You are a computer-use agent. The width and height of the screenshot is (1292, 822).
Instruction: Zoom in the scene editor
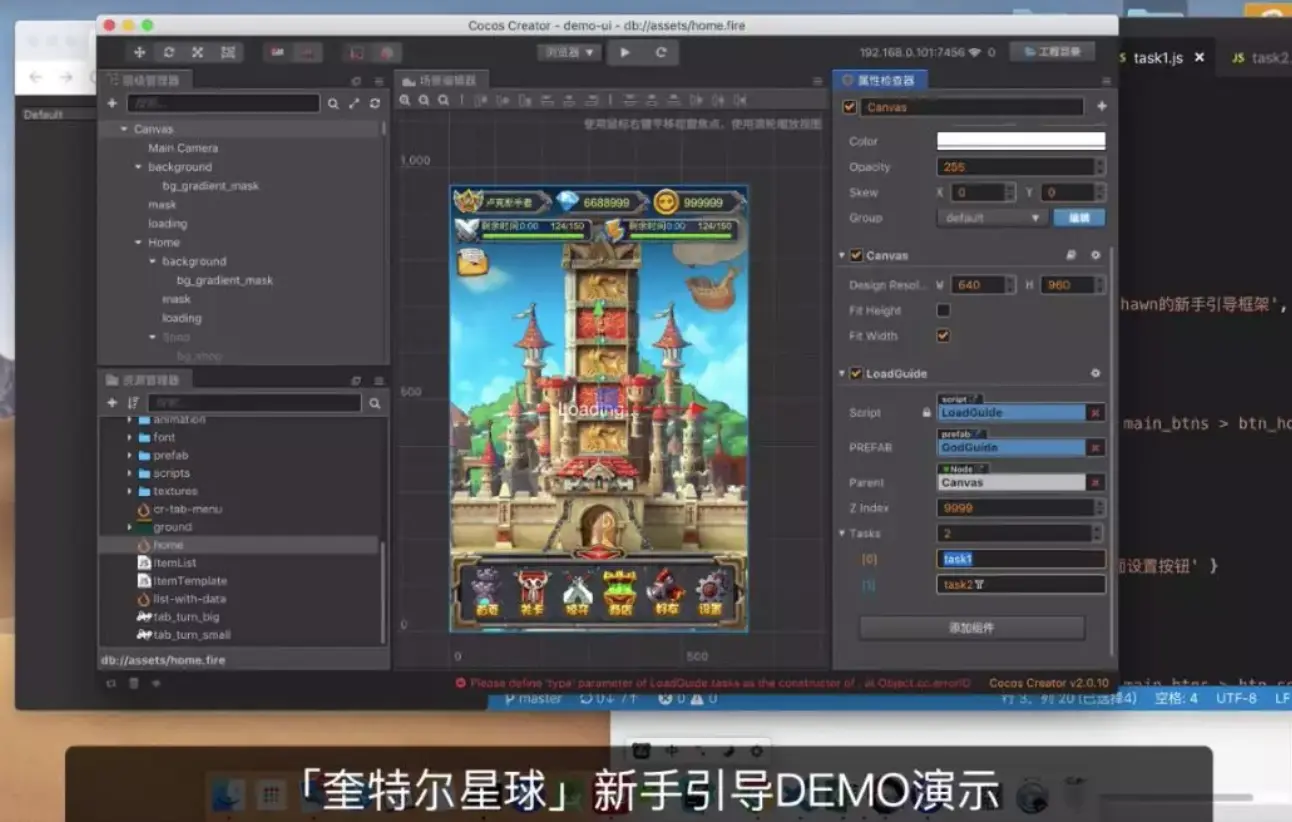click(x=405, y=100)
